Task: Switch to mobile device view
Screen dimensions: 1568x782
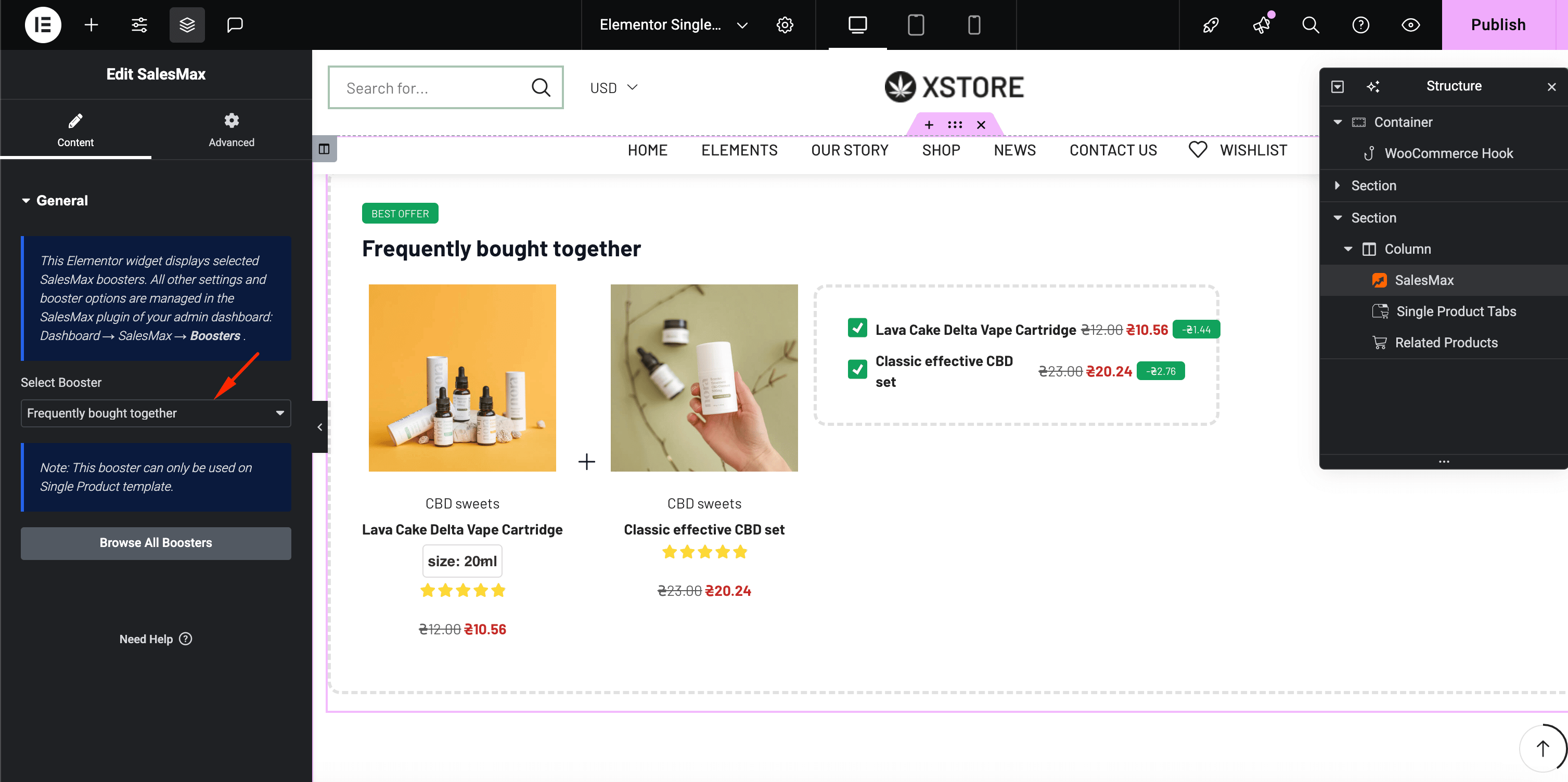Action: [974, 25]
